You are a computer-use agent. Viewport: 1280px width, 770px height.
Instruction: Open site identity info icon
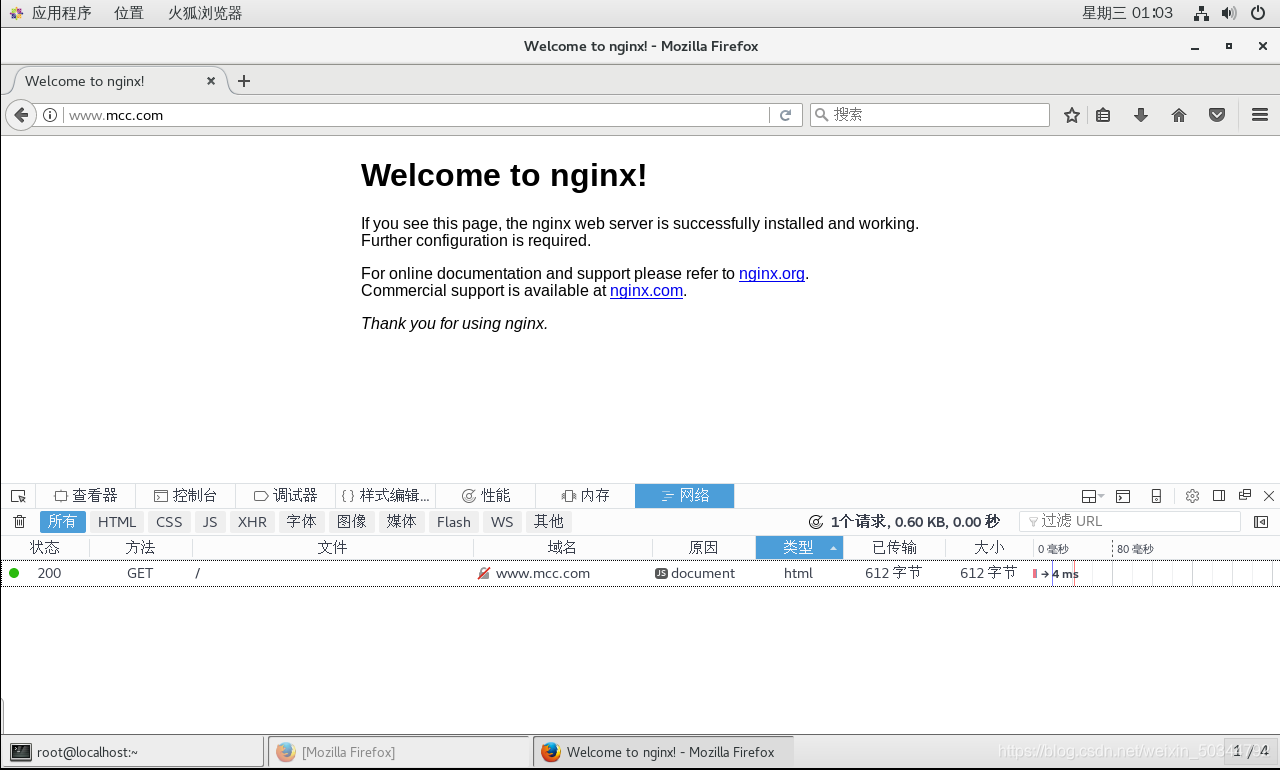coord(50,115)
